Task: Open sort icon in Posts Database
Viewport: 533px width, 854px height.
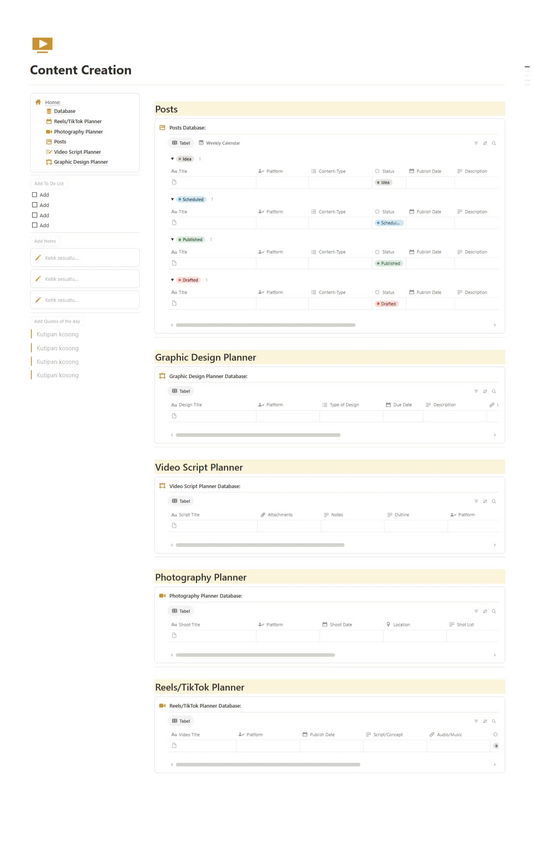Action: point(485,143)
